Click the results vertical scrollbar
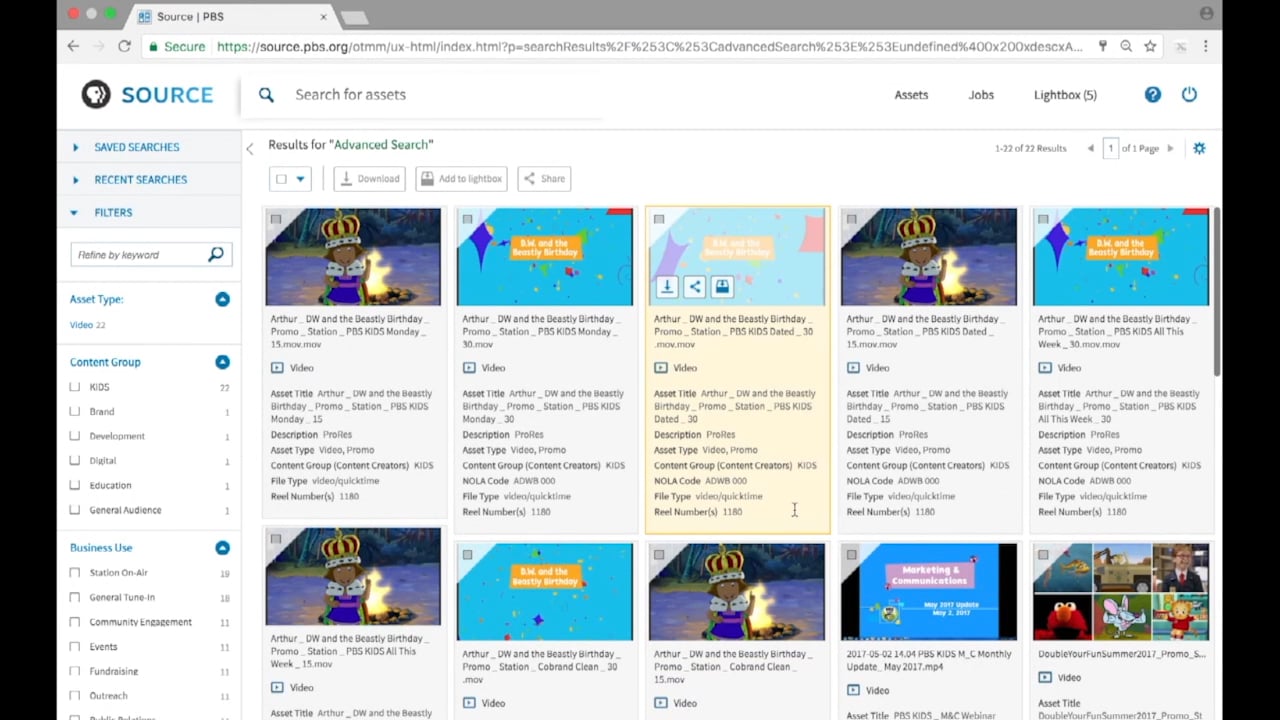The height and width of the screenshot is (720, 1280). tap(1216, 292)
